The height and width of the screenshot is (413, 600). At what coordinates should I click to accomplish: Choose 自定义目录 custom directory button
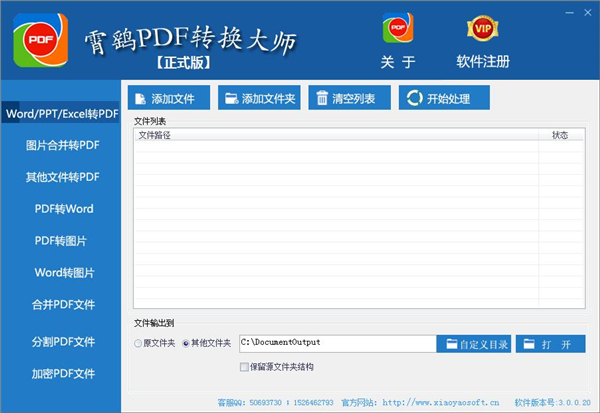pos(476,344)
